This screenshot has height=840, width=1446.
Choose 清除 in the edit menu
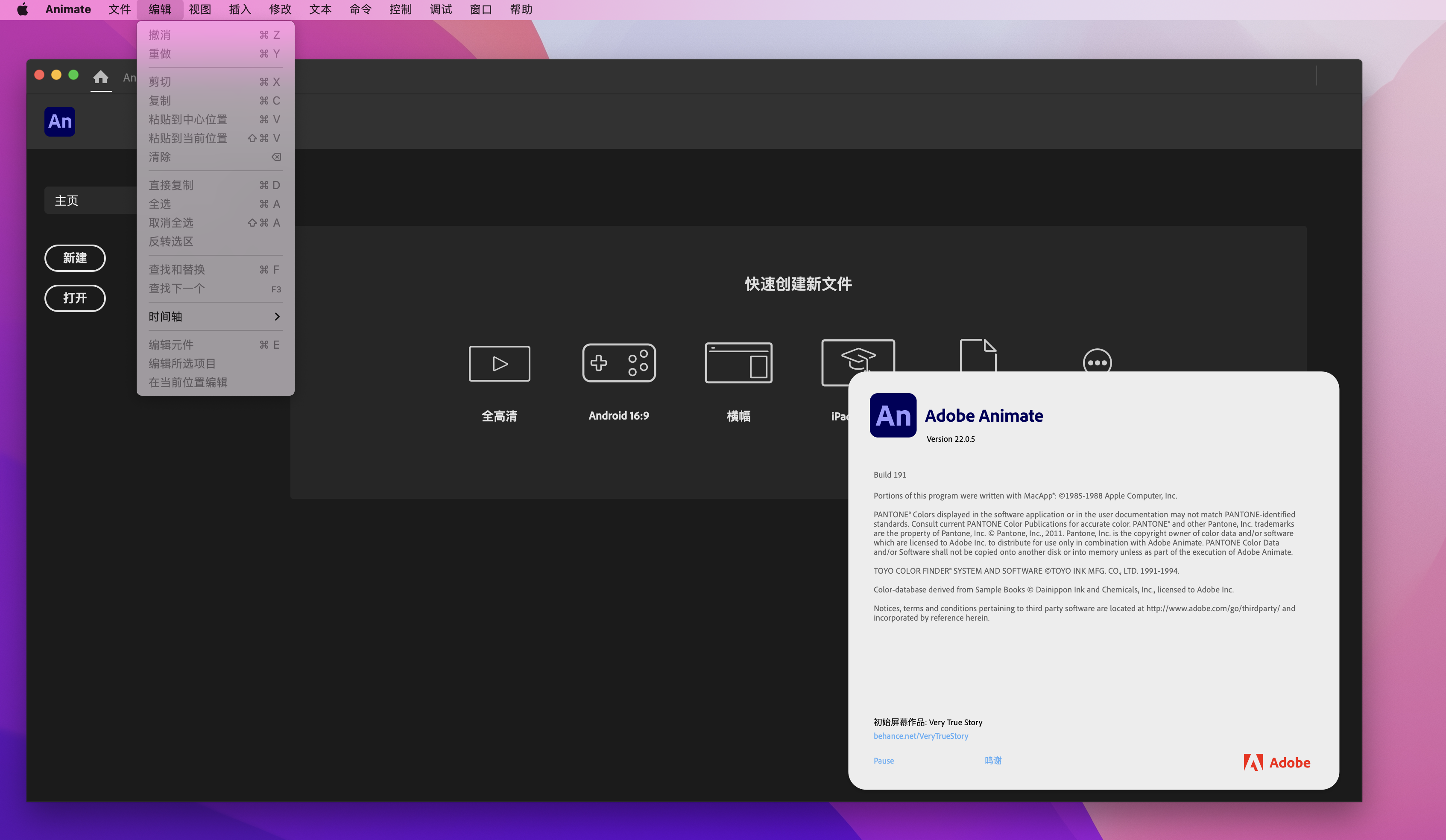click(215, 157)
